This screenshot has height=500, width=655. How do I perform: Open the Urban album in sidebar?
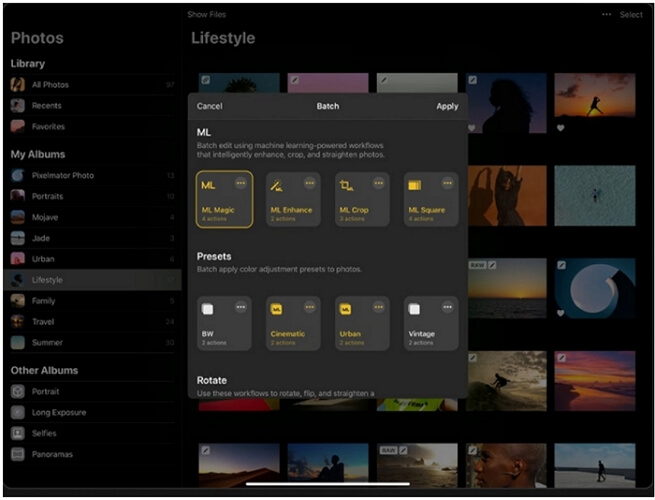click(92, 259)
